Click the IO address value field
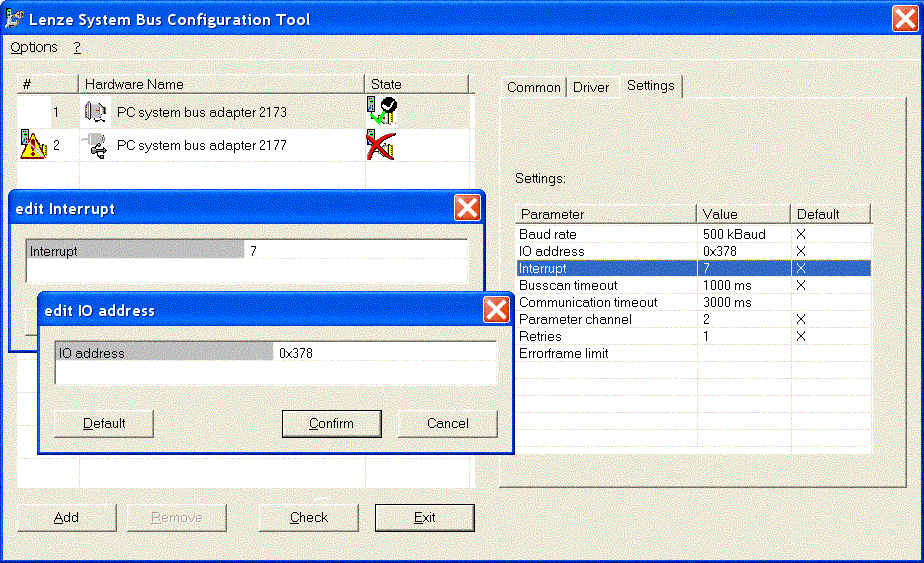 (384, 353)
